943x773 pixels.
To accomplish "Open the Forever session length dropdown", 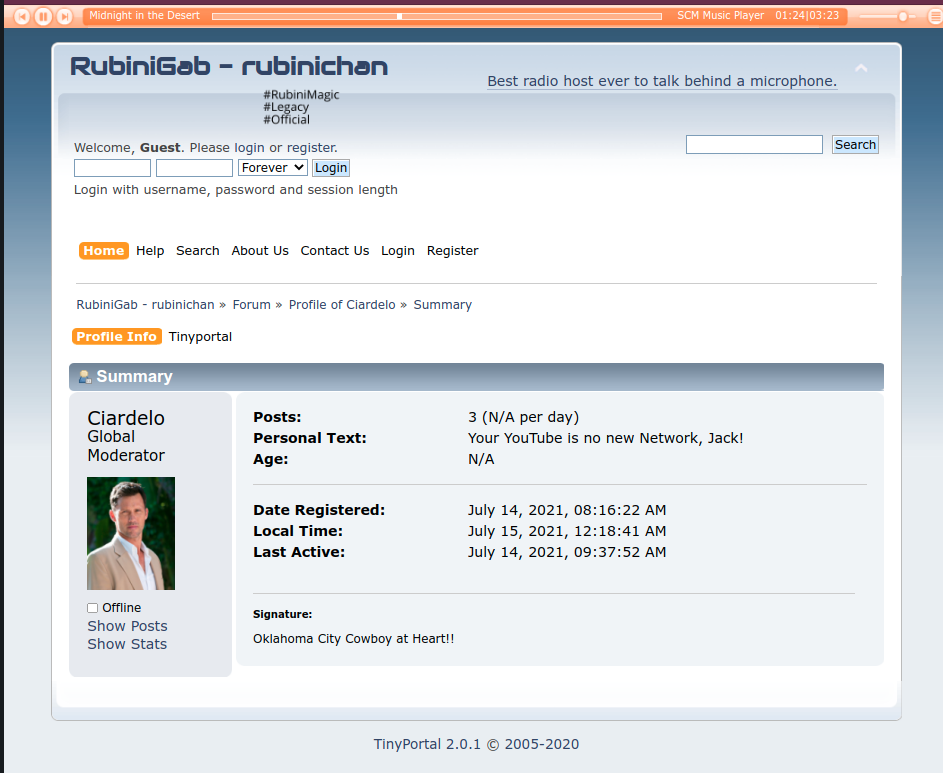I will (273, 168).
